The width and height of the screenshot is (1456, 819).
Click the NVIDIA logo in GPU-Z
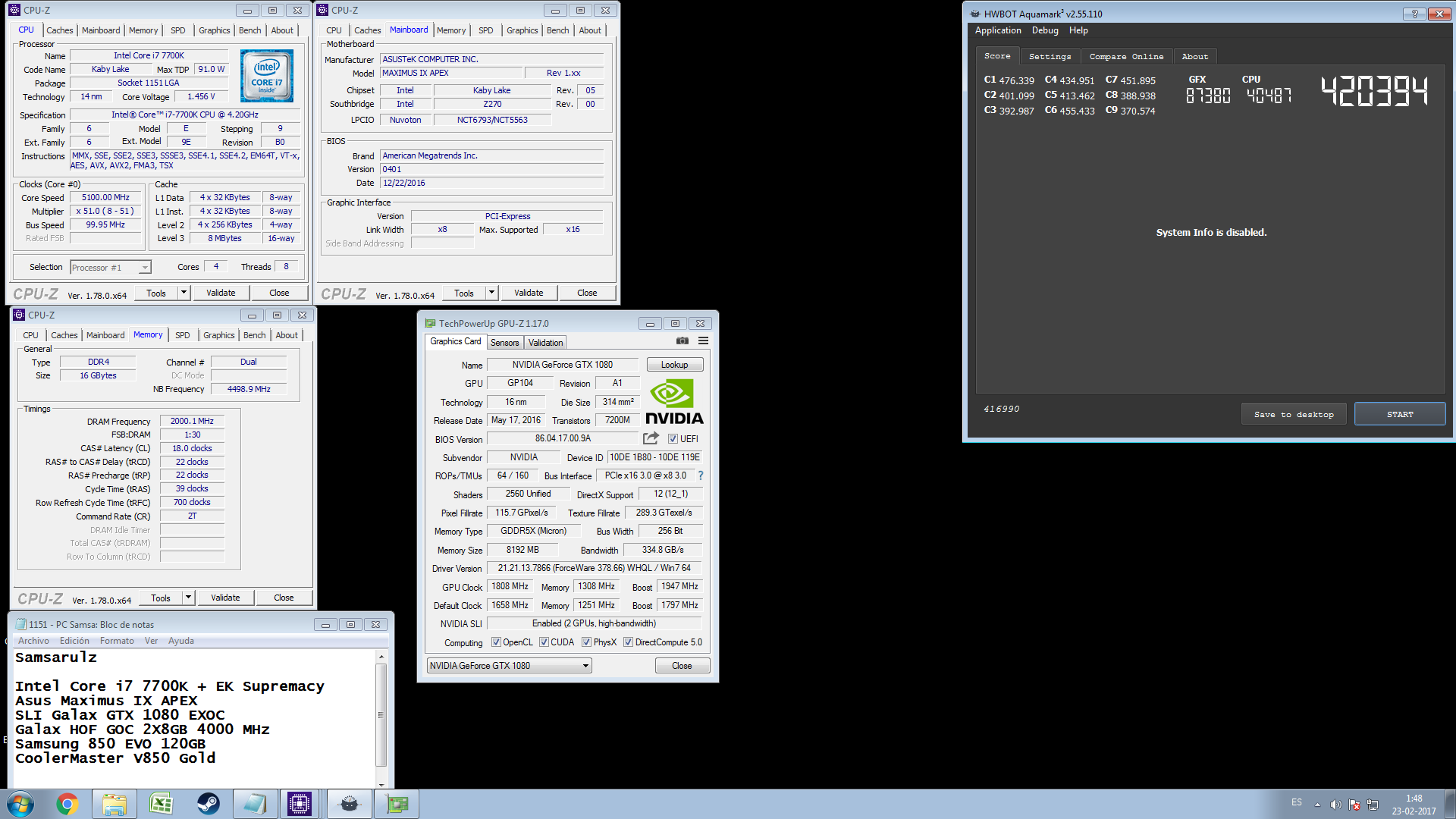[674, 402]
